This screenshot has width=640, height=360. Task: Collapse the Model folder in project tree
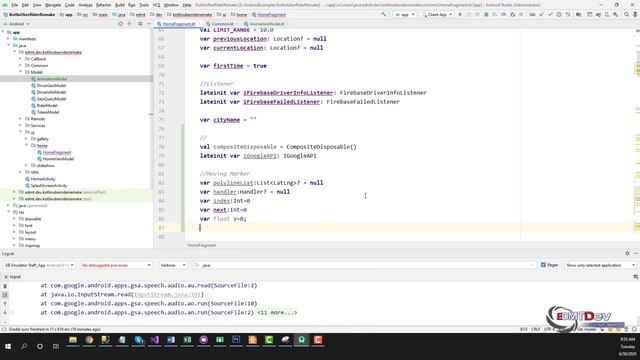(20, 72)
